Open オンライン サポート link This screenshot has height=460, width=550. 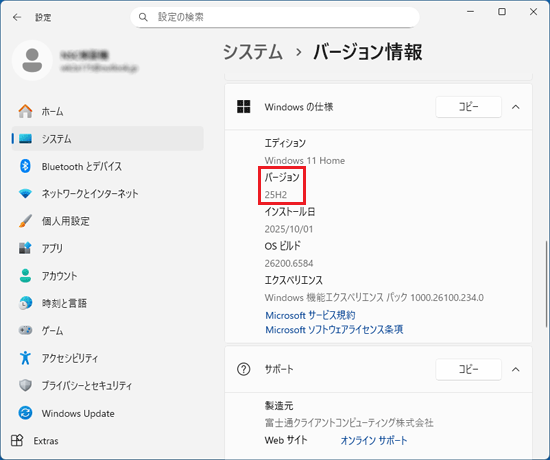[374, 440]
